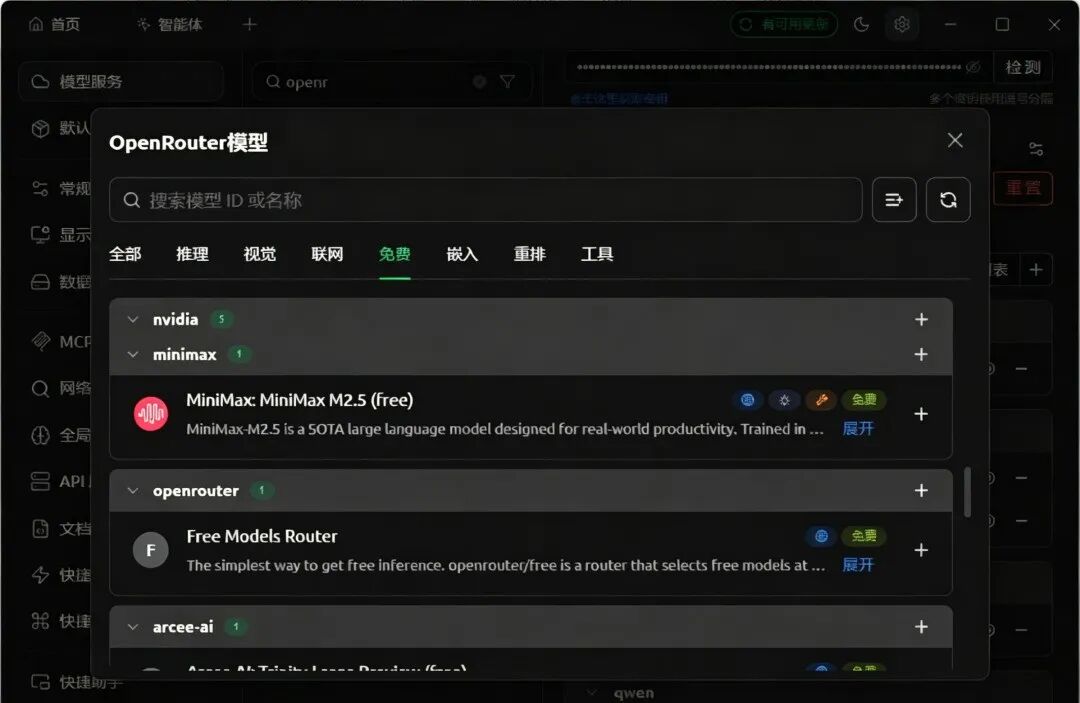Switch to the 推理 tab
Viewport: 1080px width, 703px height.
coord(192,254)
